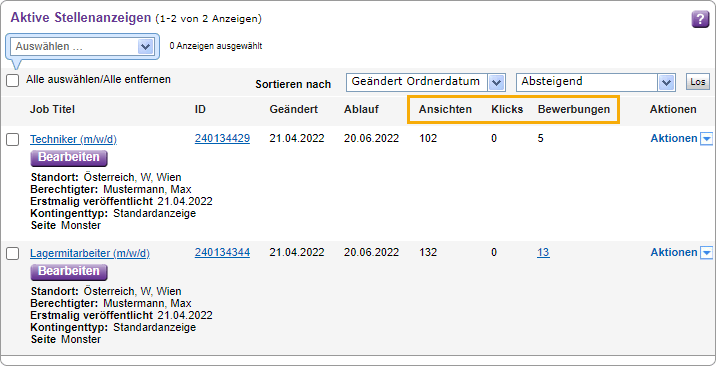The image size is (716, 366).
Task: Click the Ansichten column header
Action: (x=445, y=110)
